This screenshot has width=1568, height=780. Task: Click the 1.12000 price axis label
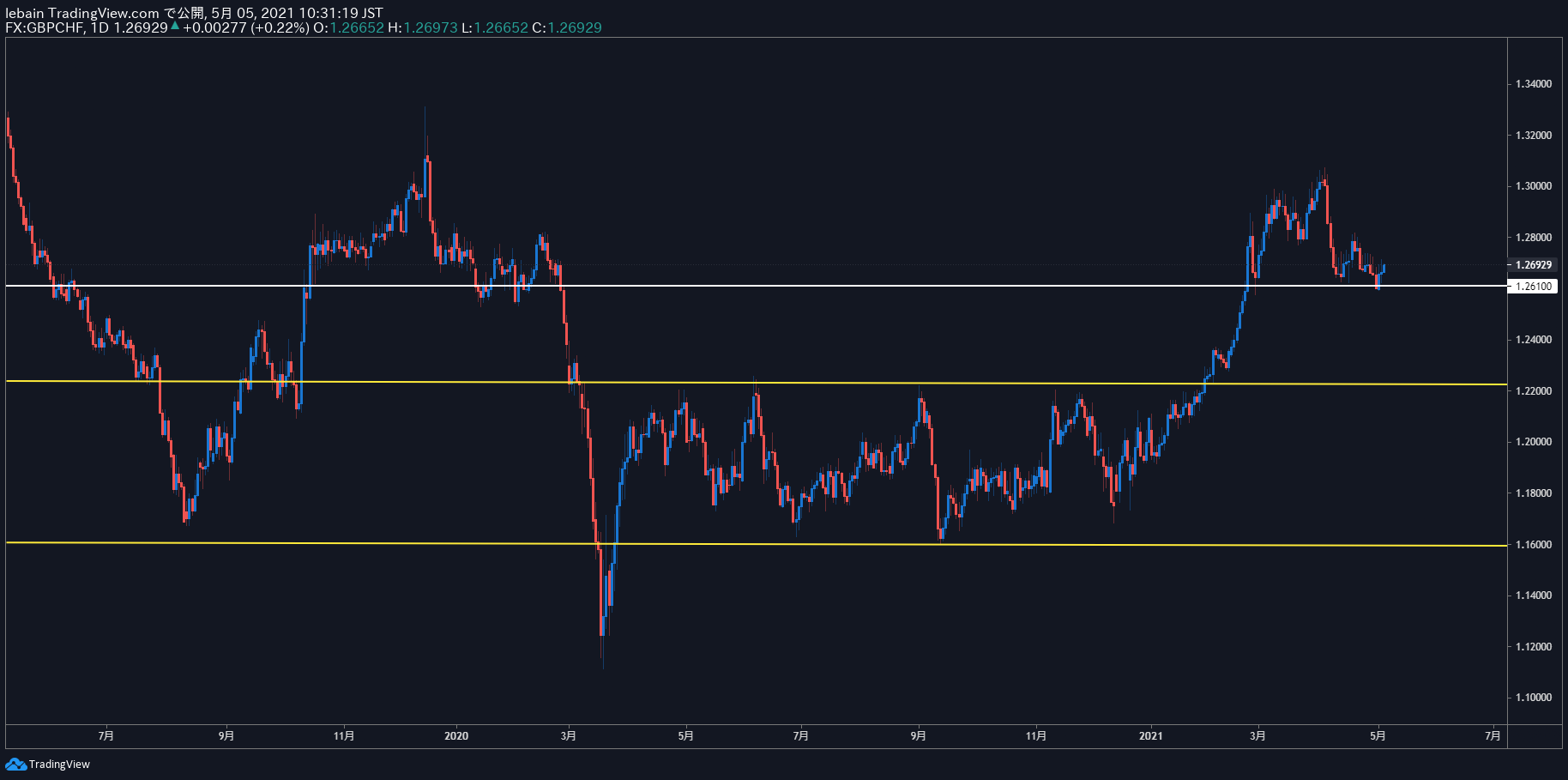pyautogui.click(x=1533, y=647)
